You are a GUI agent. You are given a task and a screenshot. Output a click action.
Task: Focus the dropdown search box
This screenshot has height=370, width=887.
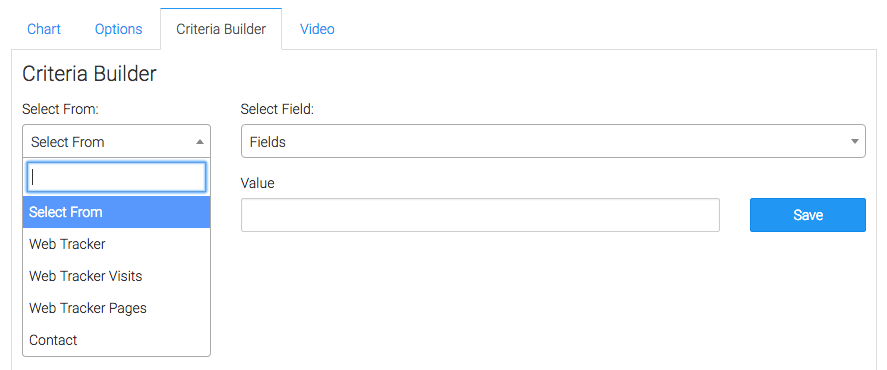pyautogui.click(x=117, y=178)
